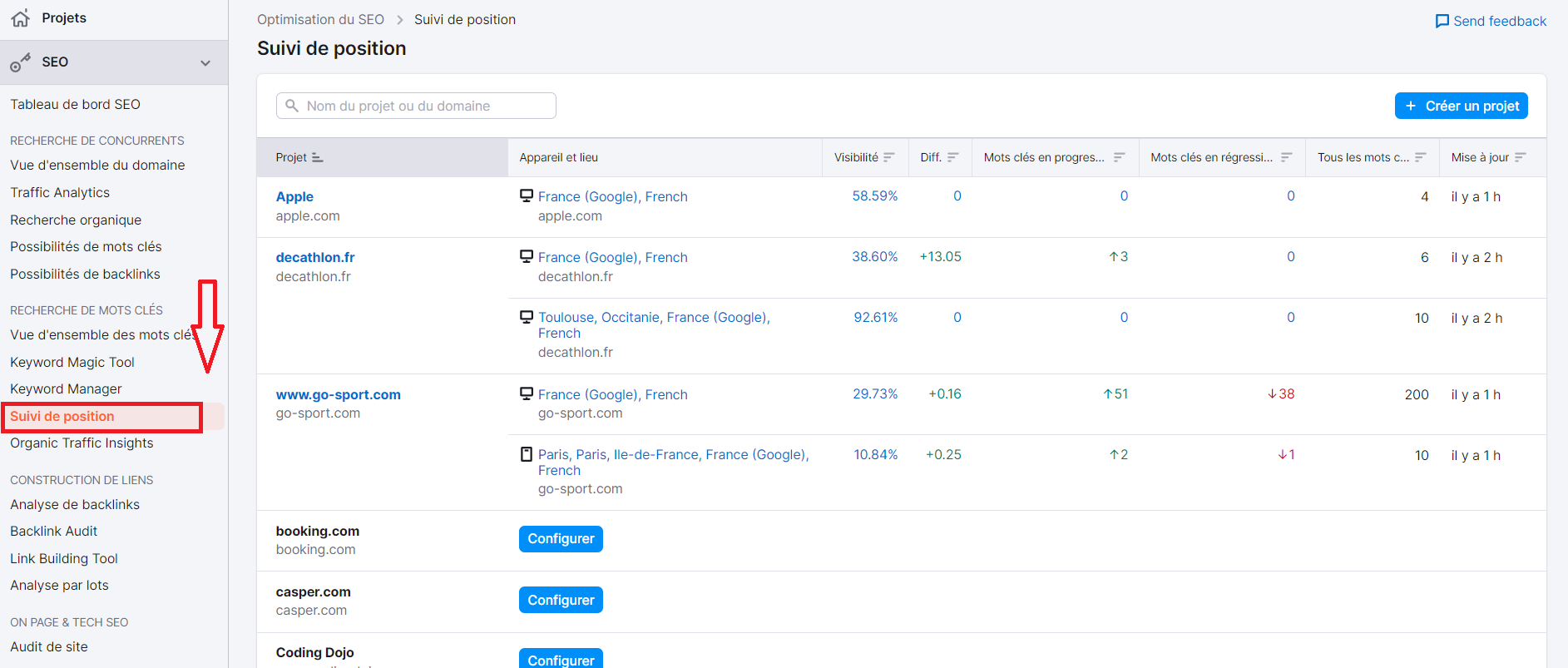Open Apple's France (Google), French campaign
This screenshot has height=668, width=1568.
pyautogui.click(x=613, y=196)
